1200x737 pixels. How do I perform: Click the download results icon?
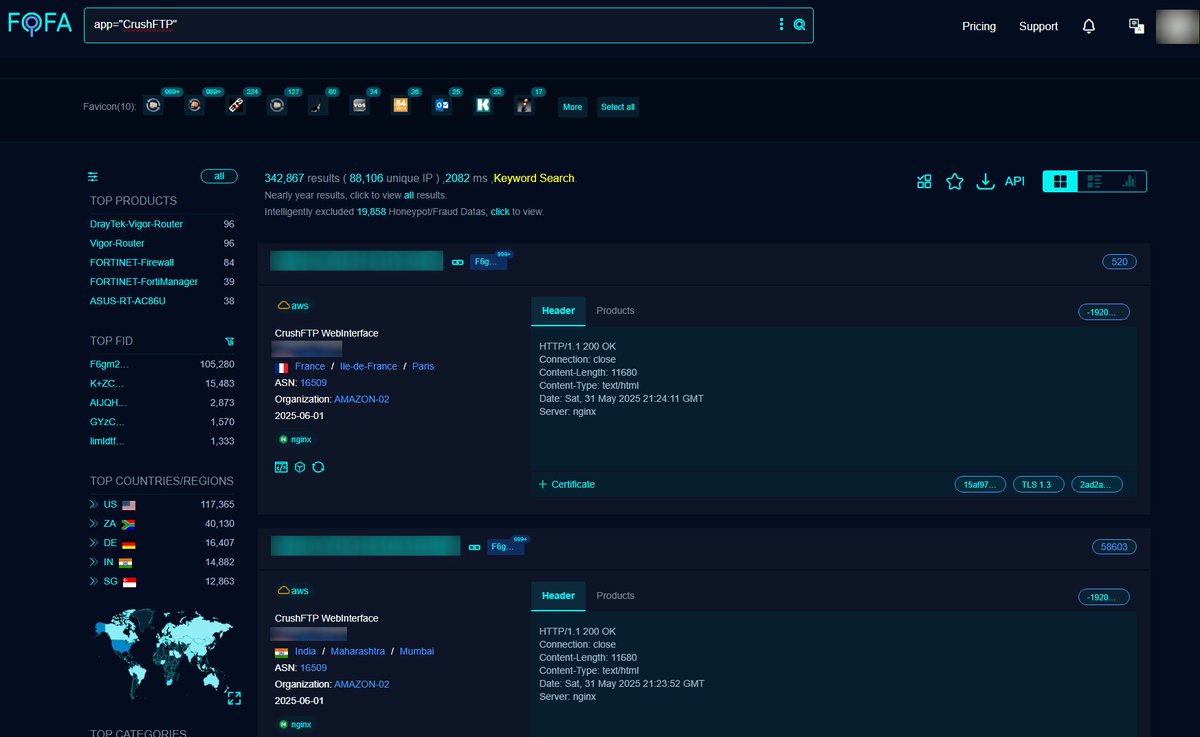[985, 181]
